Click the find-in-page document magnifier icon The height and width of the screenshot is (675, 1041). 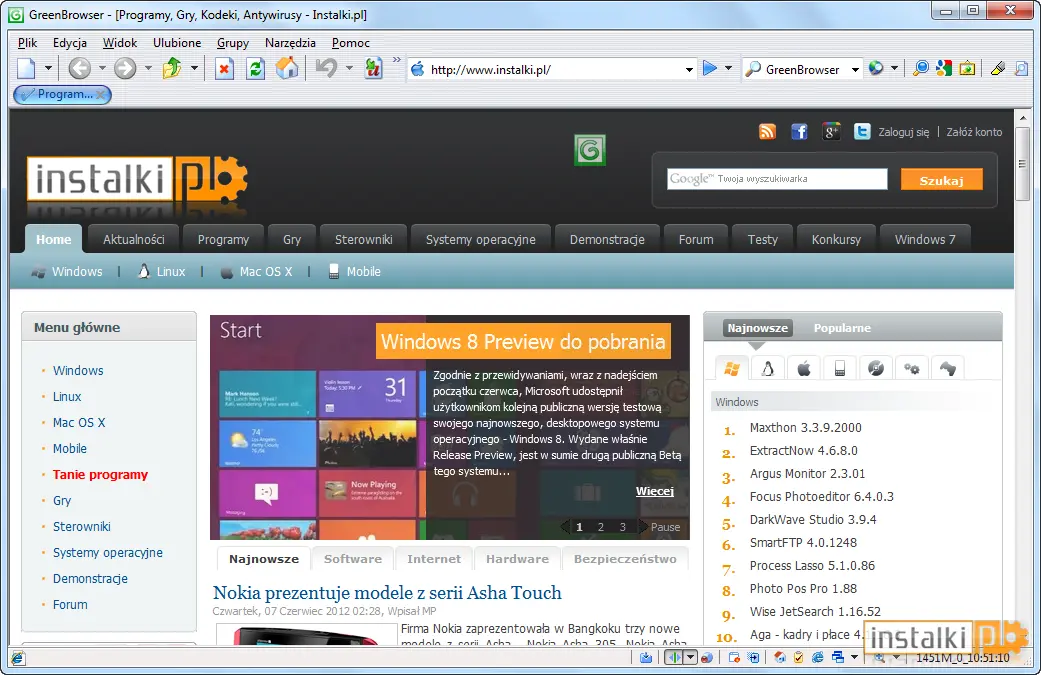coord(1022,68)
